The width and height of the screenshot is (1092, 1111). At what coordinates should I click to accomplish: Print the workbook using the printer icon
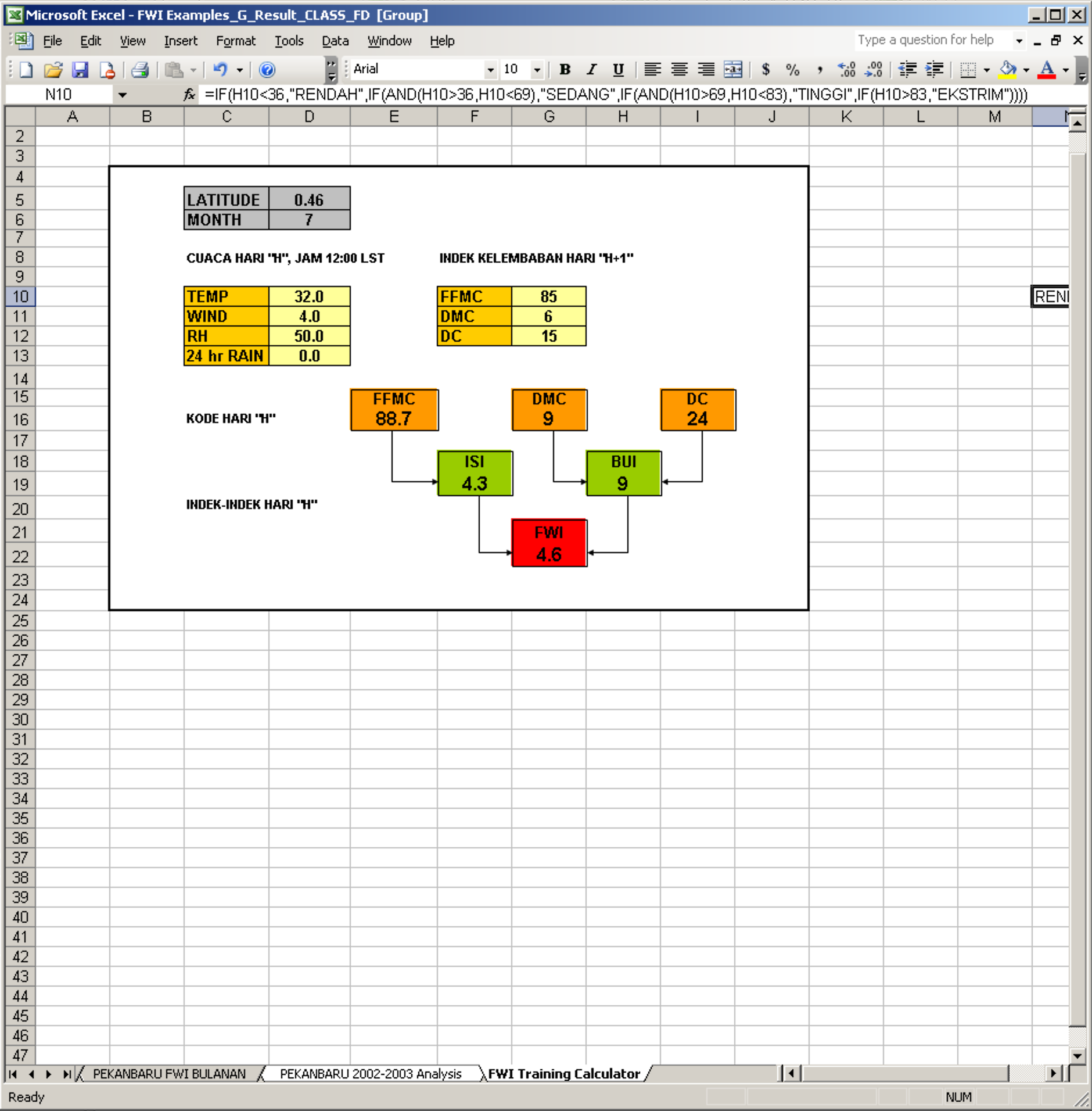point(140,70)
